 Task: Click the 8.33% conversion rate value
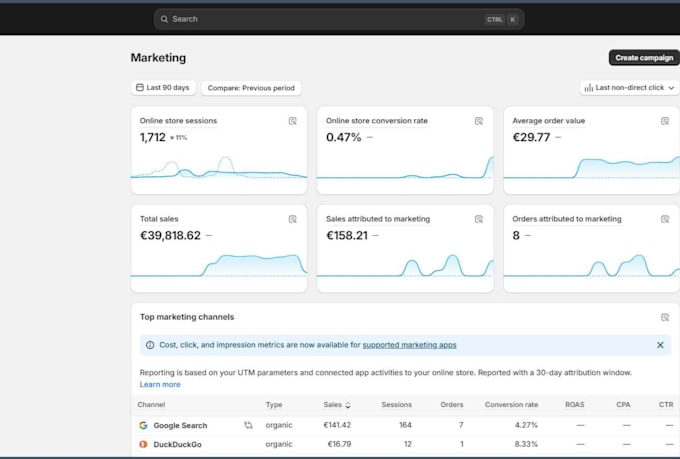pyautogui.click(x=526, y=444)
